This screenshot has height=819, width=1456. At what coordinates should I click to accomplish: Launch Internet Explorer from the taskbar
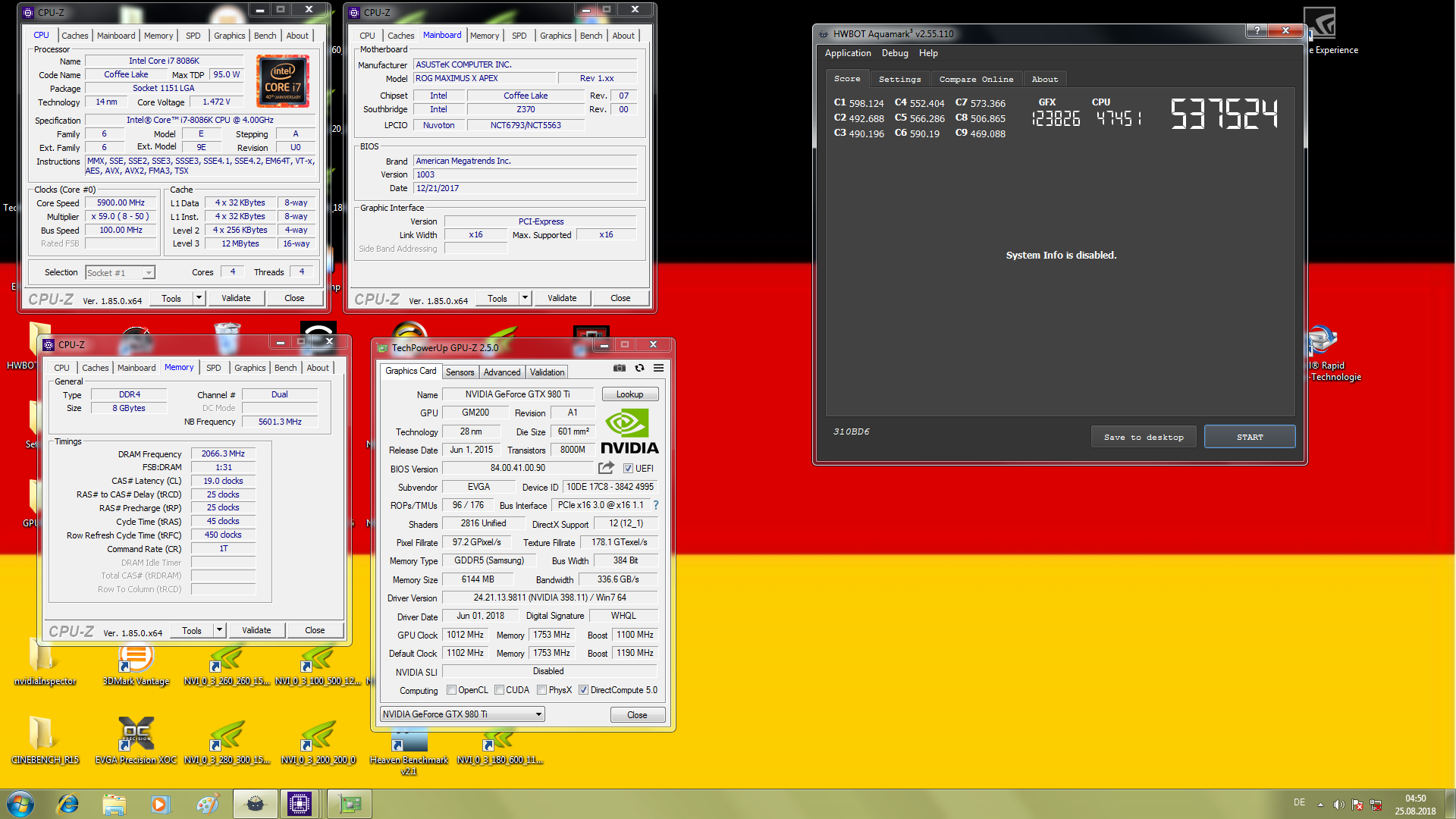[x=68, y=804]
